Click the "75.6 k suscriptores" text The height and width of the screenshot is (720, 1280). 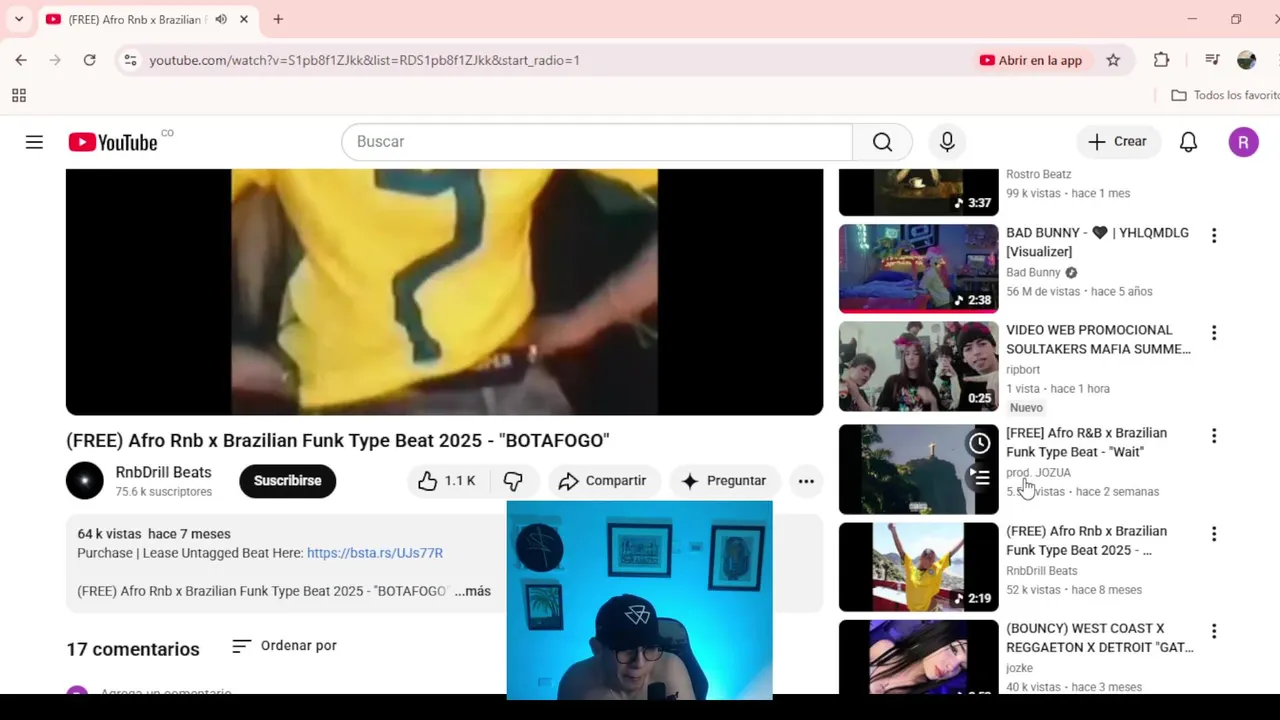pos(164,492)
